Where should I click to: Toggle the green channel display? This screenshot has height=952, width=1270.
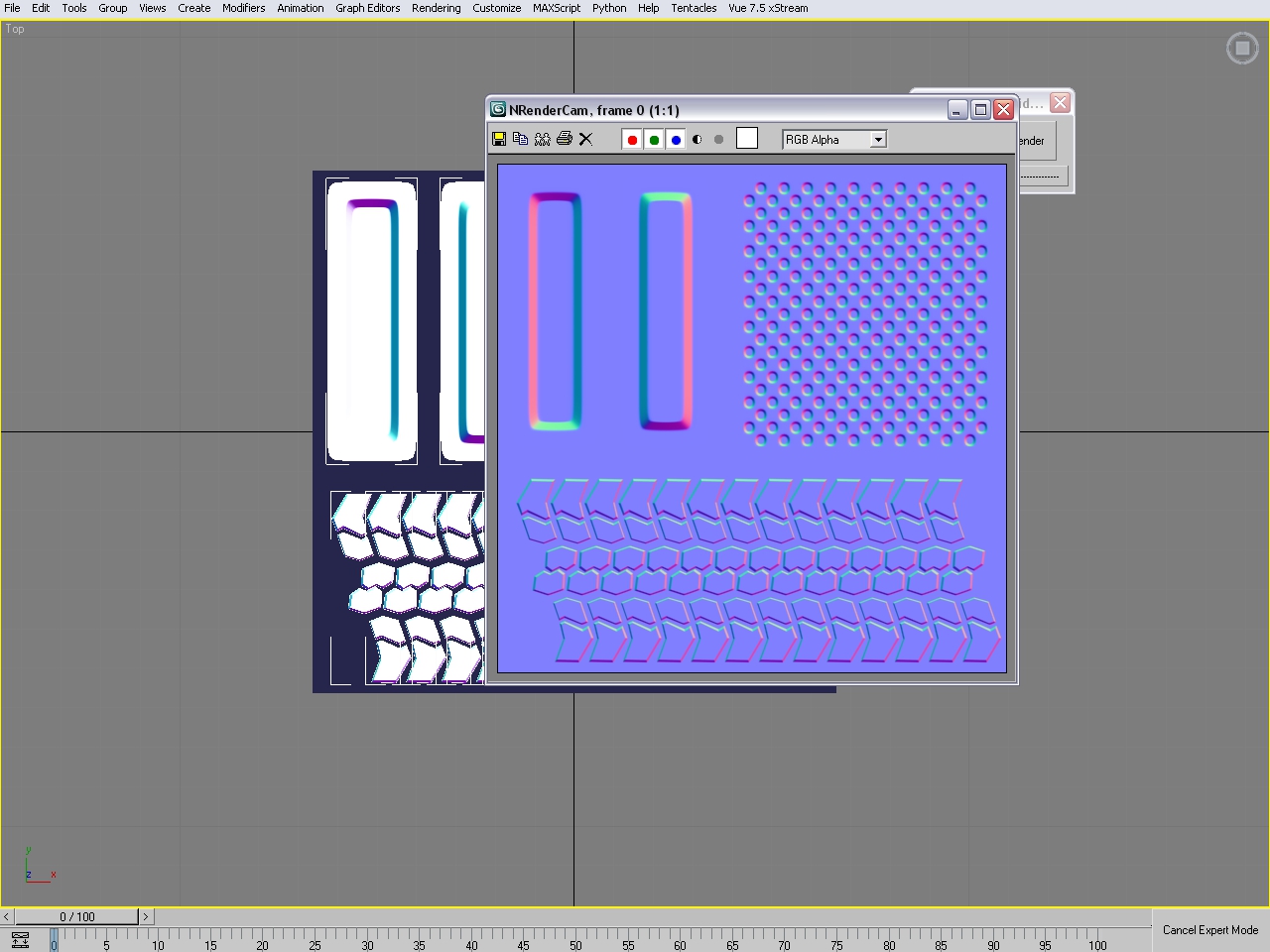(x=654, y=140)
